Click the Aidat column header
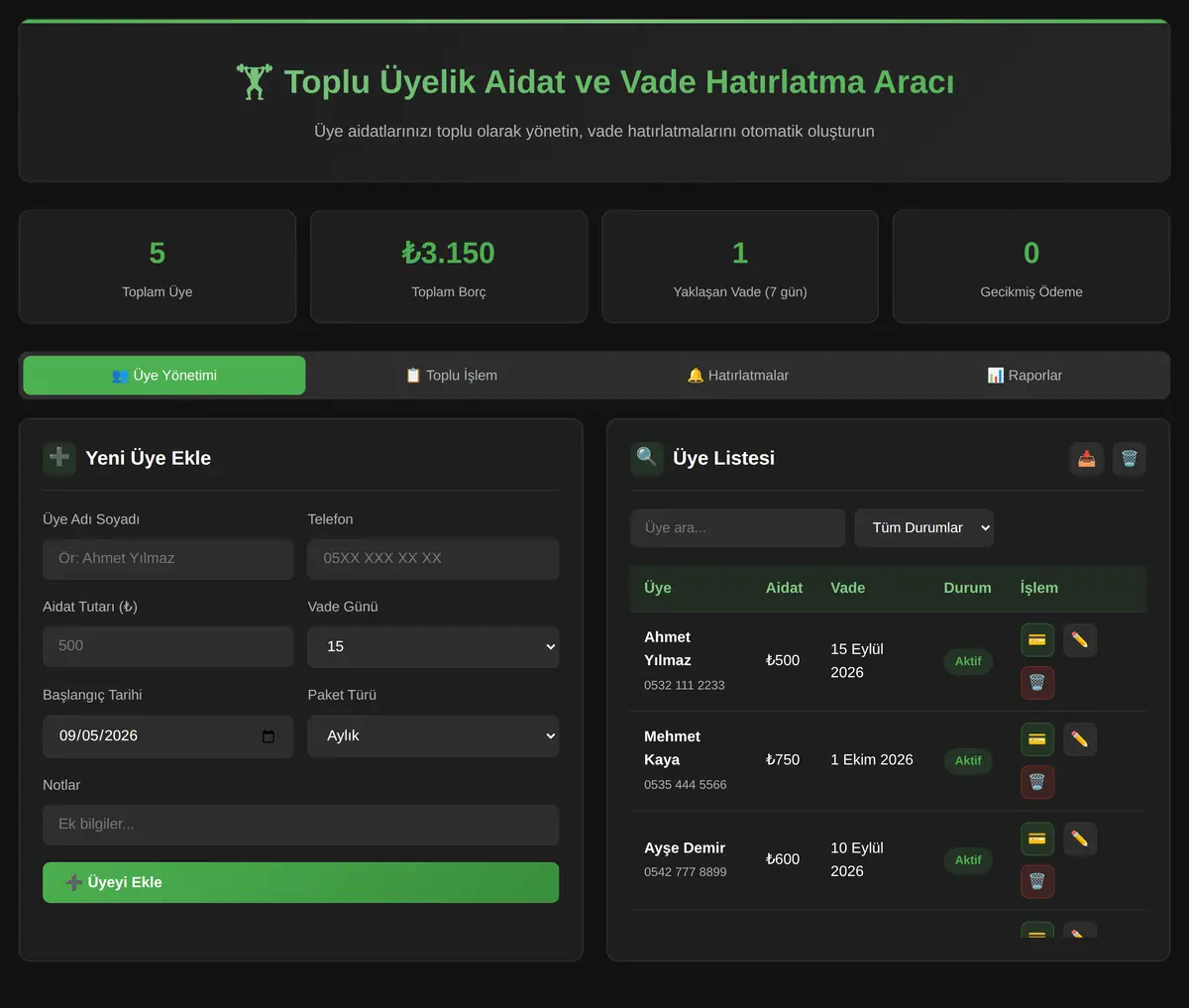 784,588
